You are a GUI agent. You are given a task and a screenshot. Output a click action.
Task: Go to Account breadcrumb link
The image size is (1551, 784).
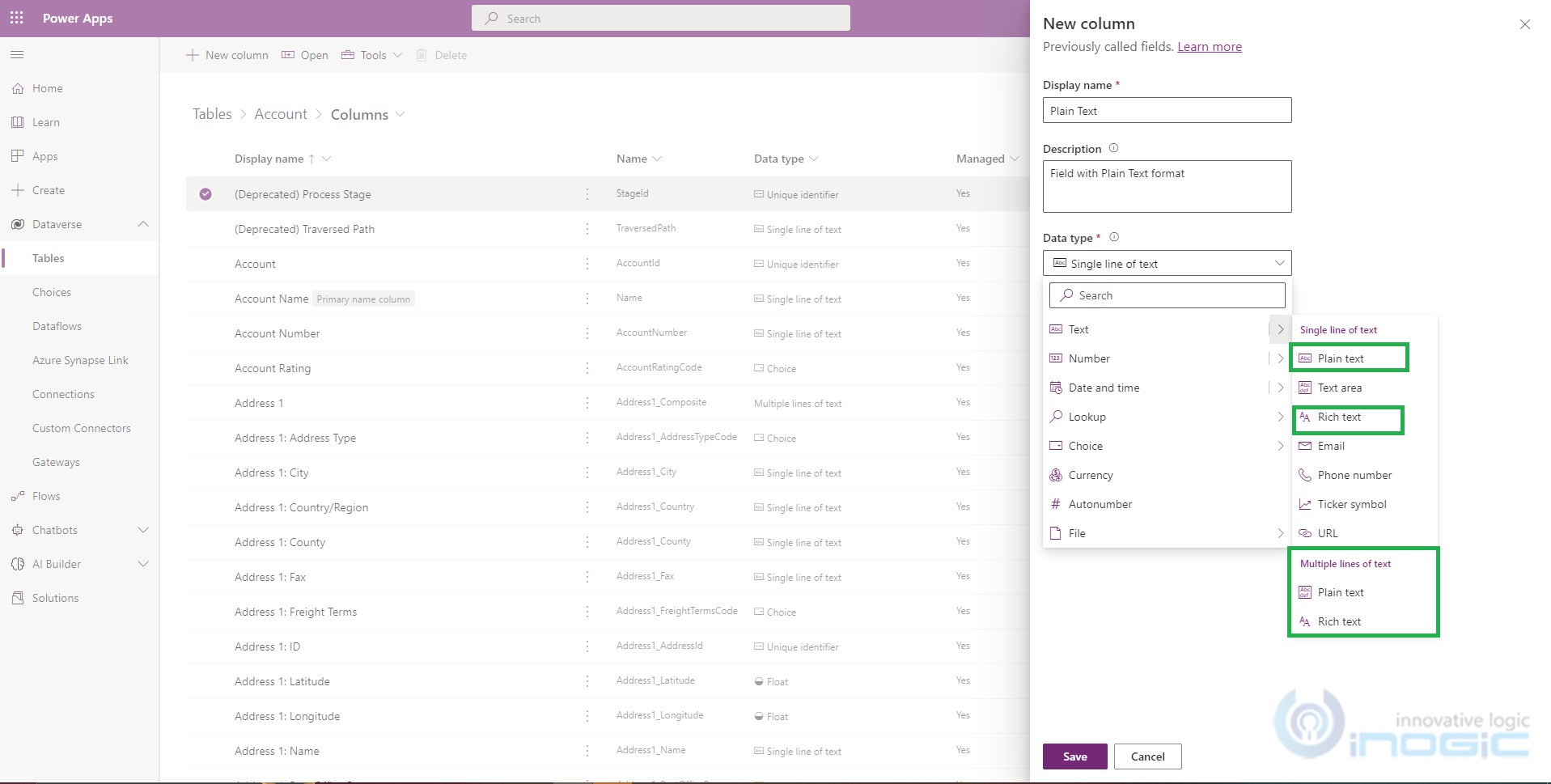281,114
